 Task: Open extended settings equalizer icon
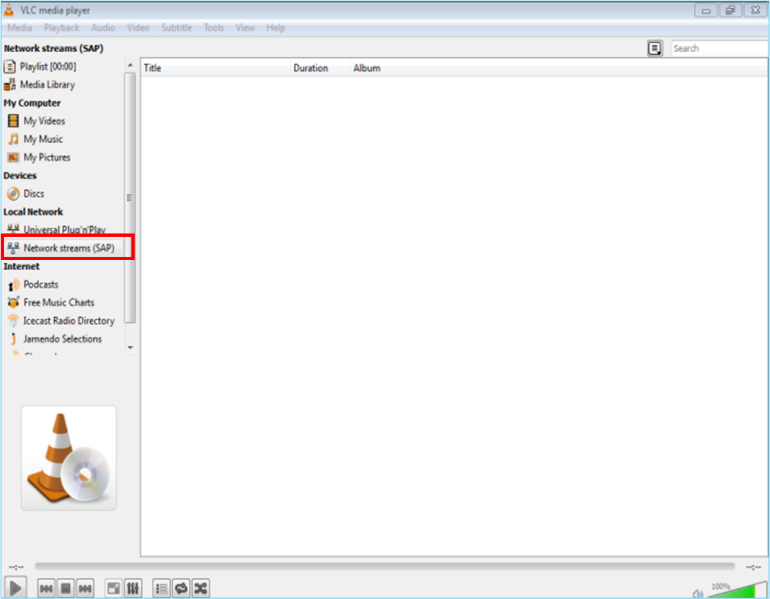point(133,588)
